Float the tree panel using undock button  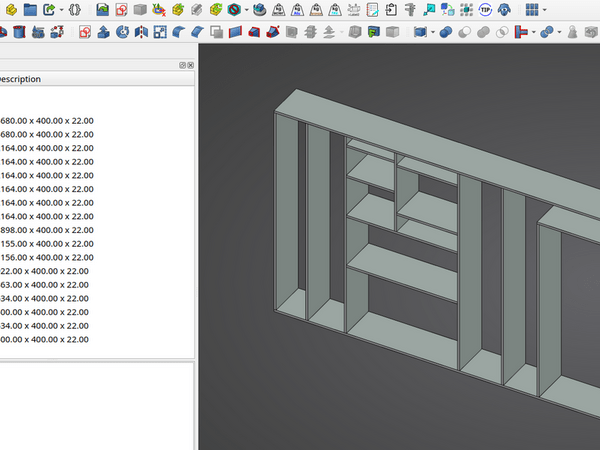[x=182, y=65]
